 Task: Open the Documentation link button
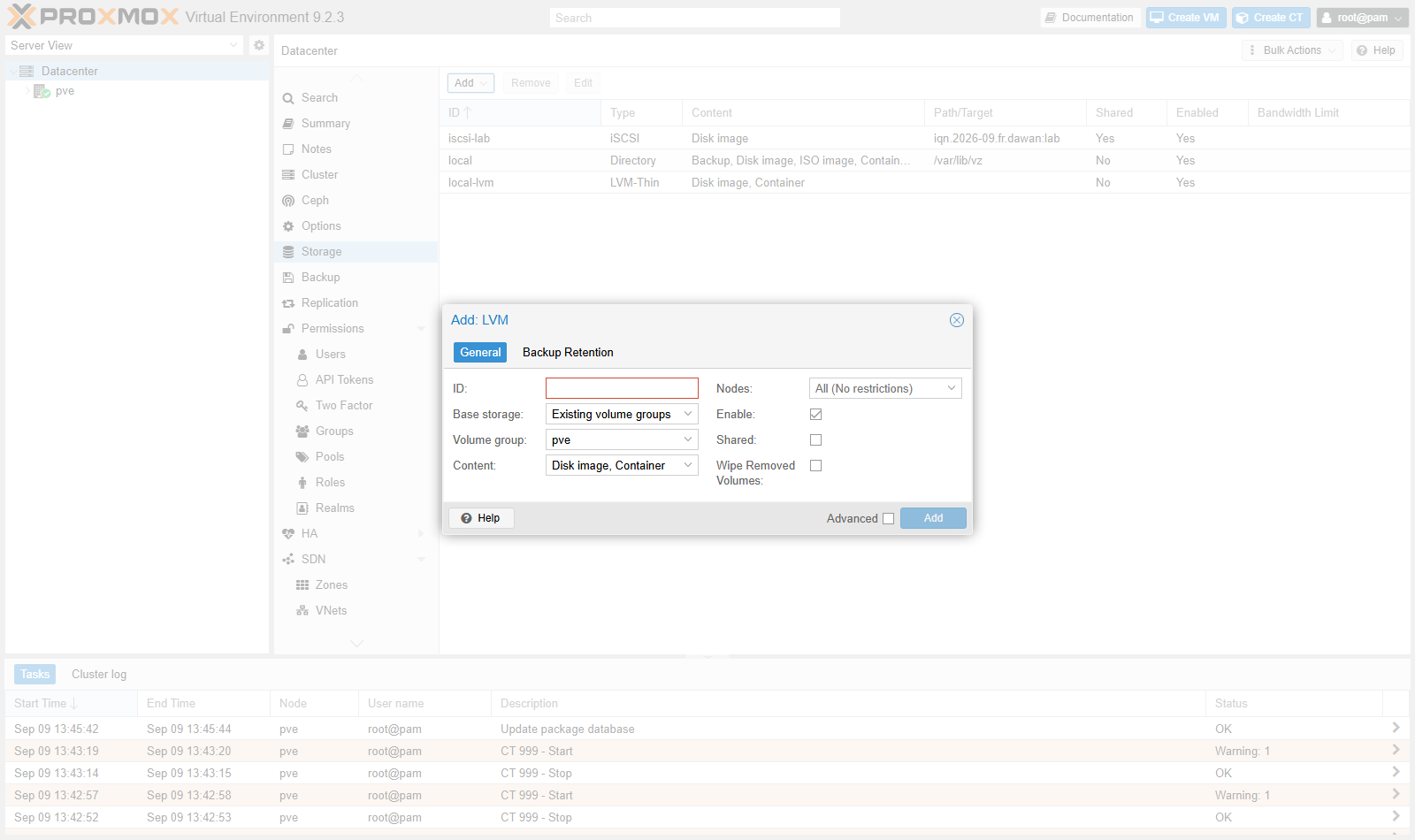coord(1089,18)
